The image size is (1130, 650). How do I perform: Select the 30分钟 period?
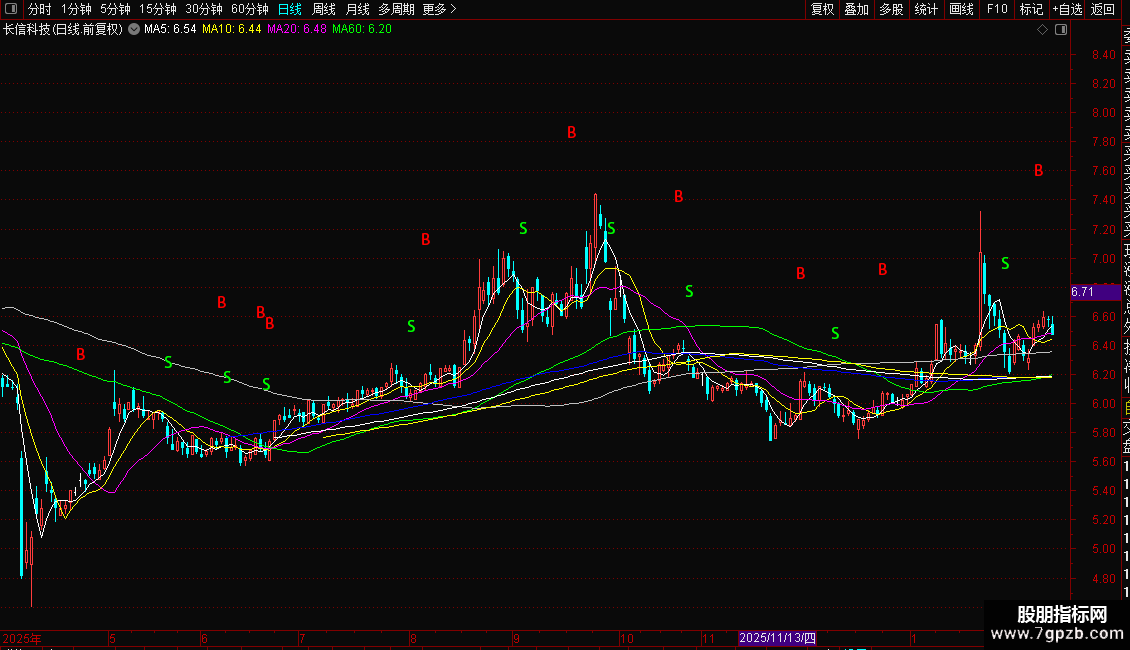click(204, 9)
